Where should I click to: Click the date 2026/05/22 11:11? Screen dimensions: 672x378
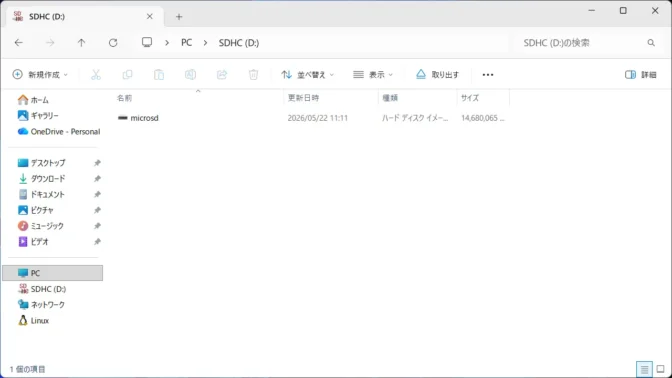click(318, 118)
